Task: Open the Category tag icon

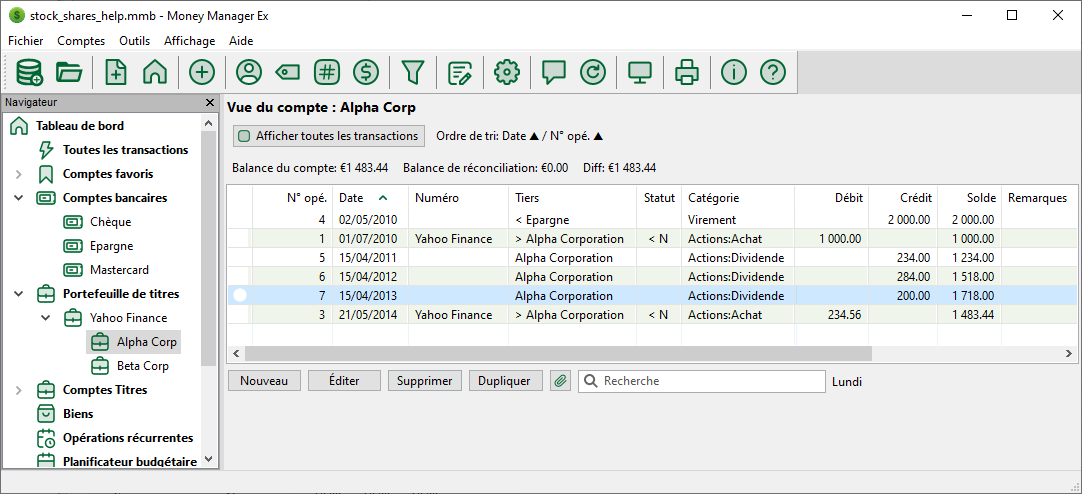Action: 287,72
